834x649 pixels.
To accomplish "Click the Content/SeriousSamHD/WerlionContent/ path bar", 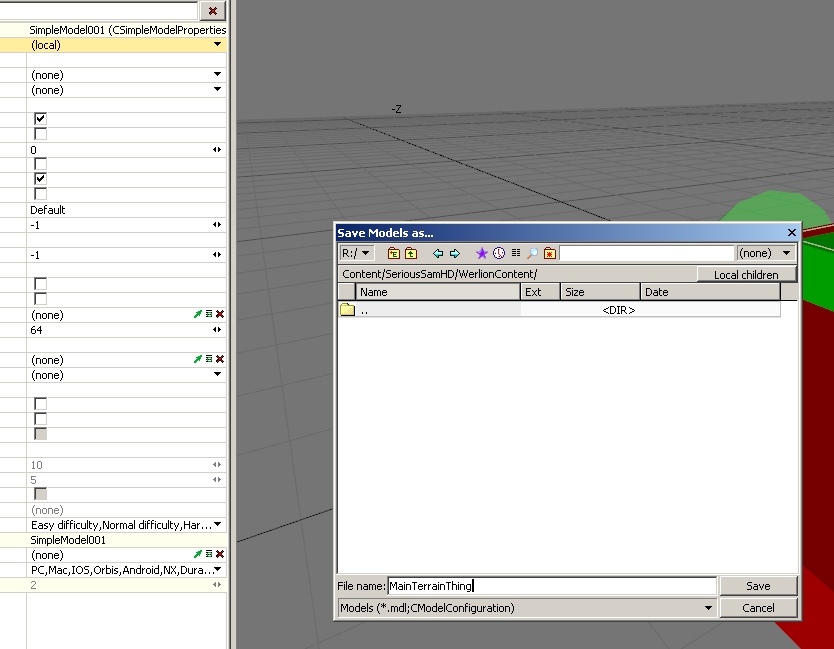I will tap(517, 274).
